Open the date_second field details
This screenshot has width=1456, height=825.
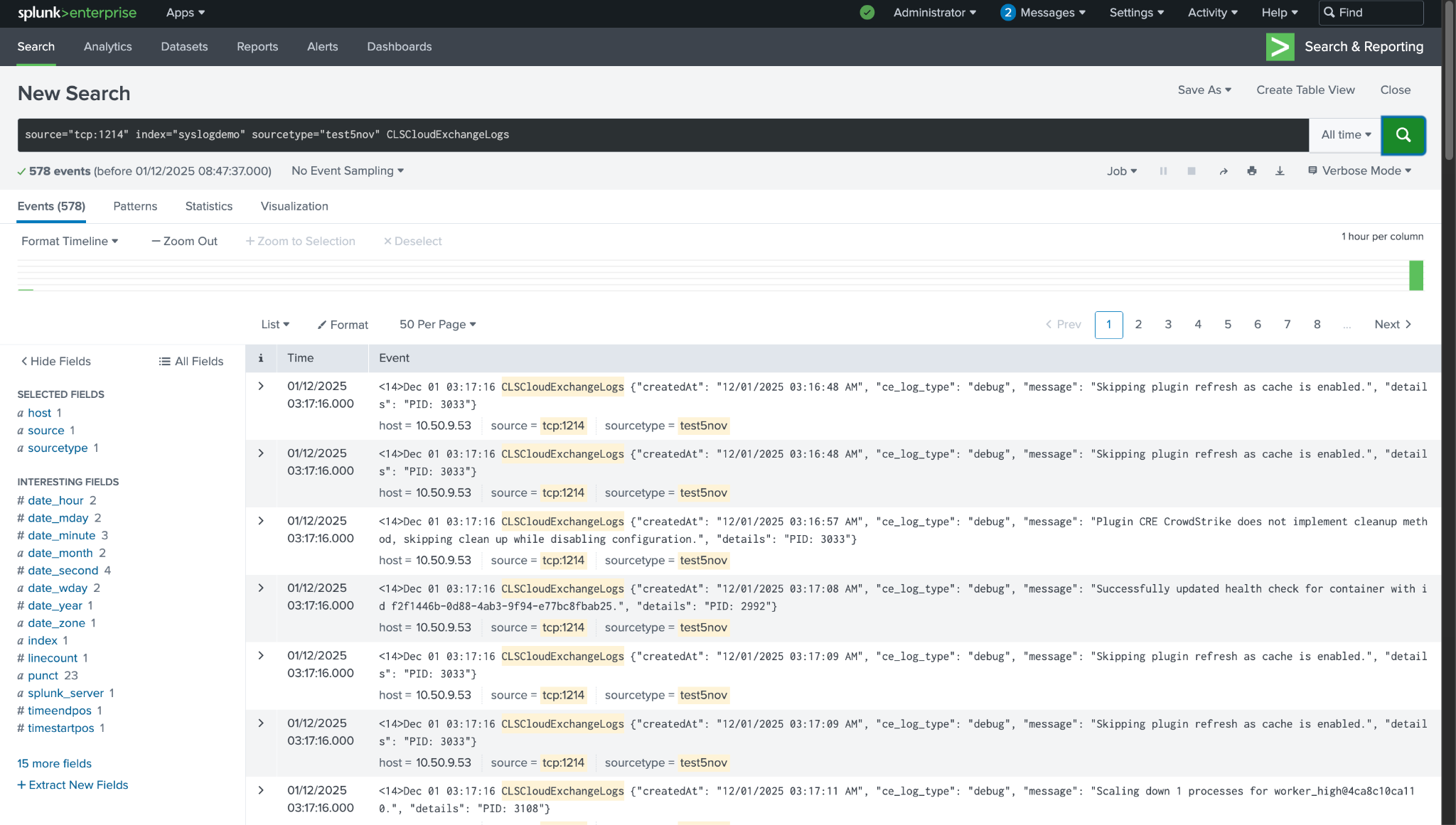click(63, 571)
